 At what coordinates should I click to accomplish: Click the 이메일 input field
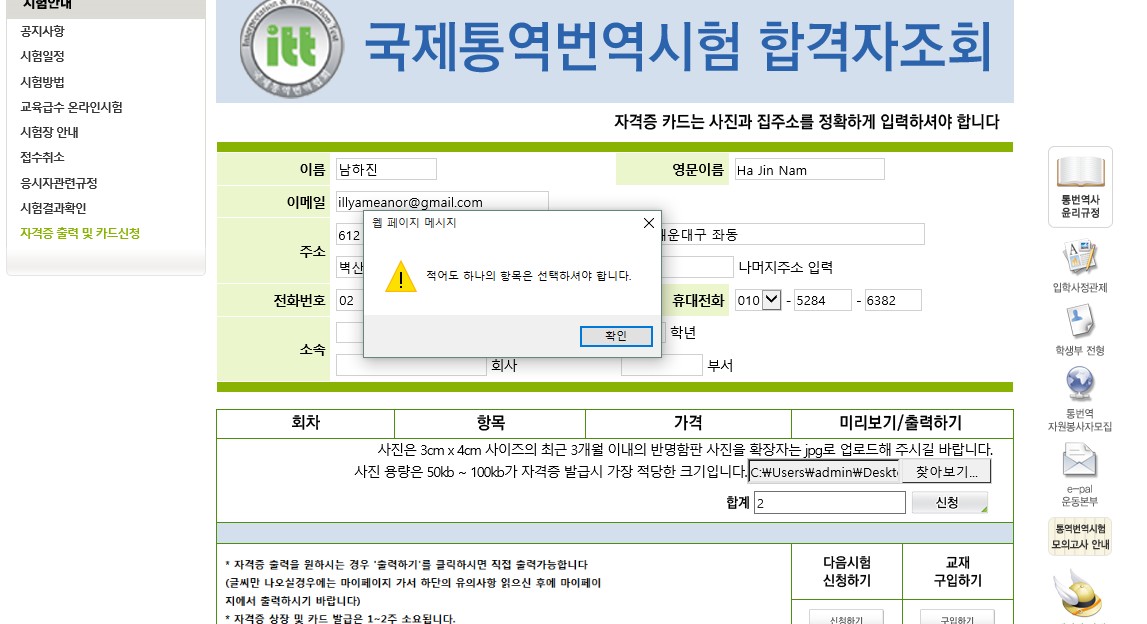tap(442, 202)
